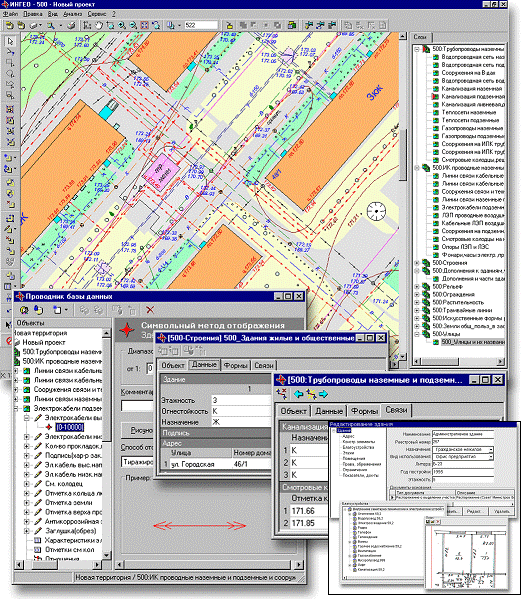Select the arrow pointer tool in left toolbar
This screenshot has width=521, height=599.
(x=10, y=41)
